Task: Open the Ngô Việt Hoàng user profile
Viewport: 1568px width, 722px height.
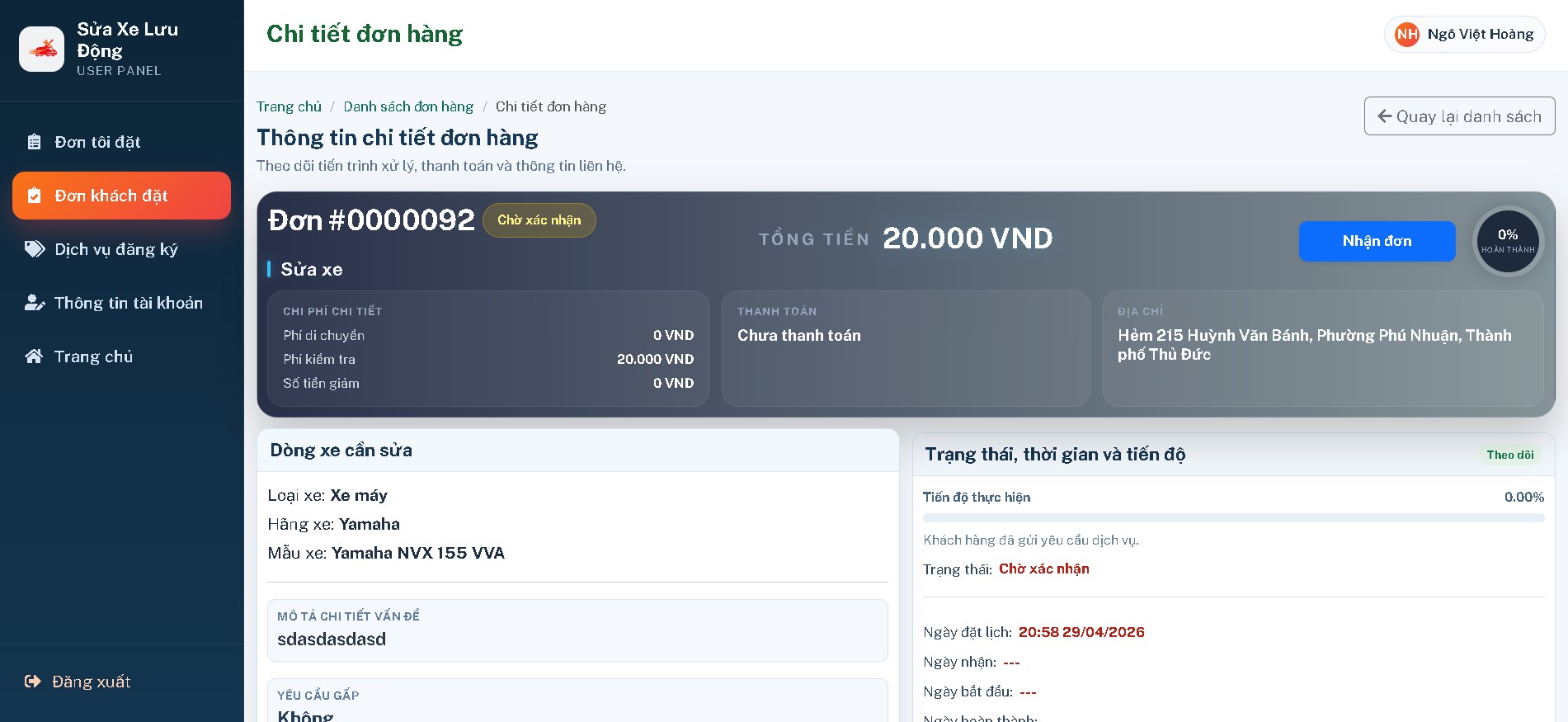Action: (1464, 34)
